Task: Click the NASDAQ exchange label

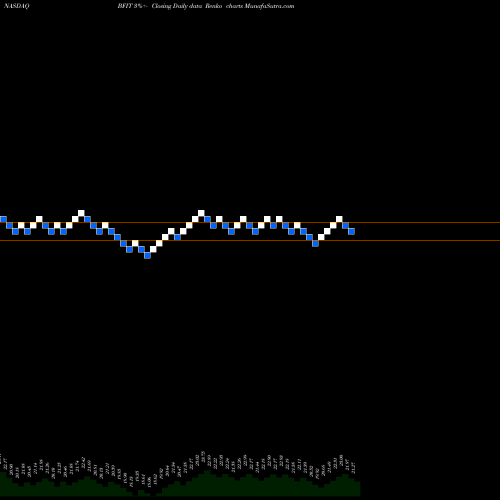Action: click(x=17, y=6)
